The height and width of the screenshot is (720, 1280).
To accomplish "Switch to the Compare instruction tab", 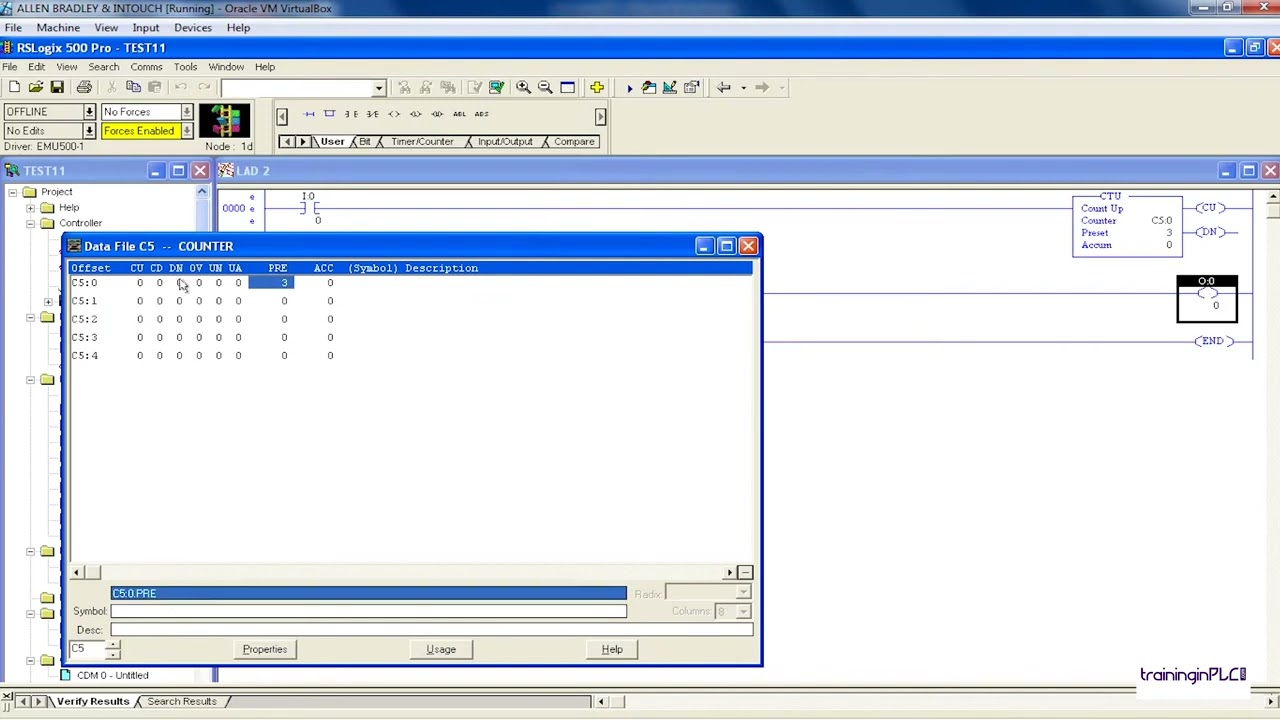I will pos(574,142).
